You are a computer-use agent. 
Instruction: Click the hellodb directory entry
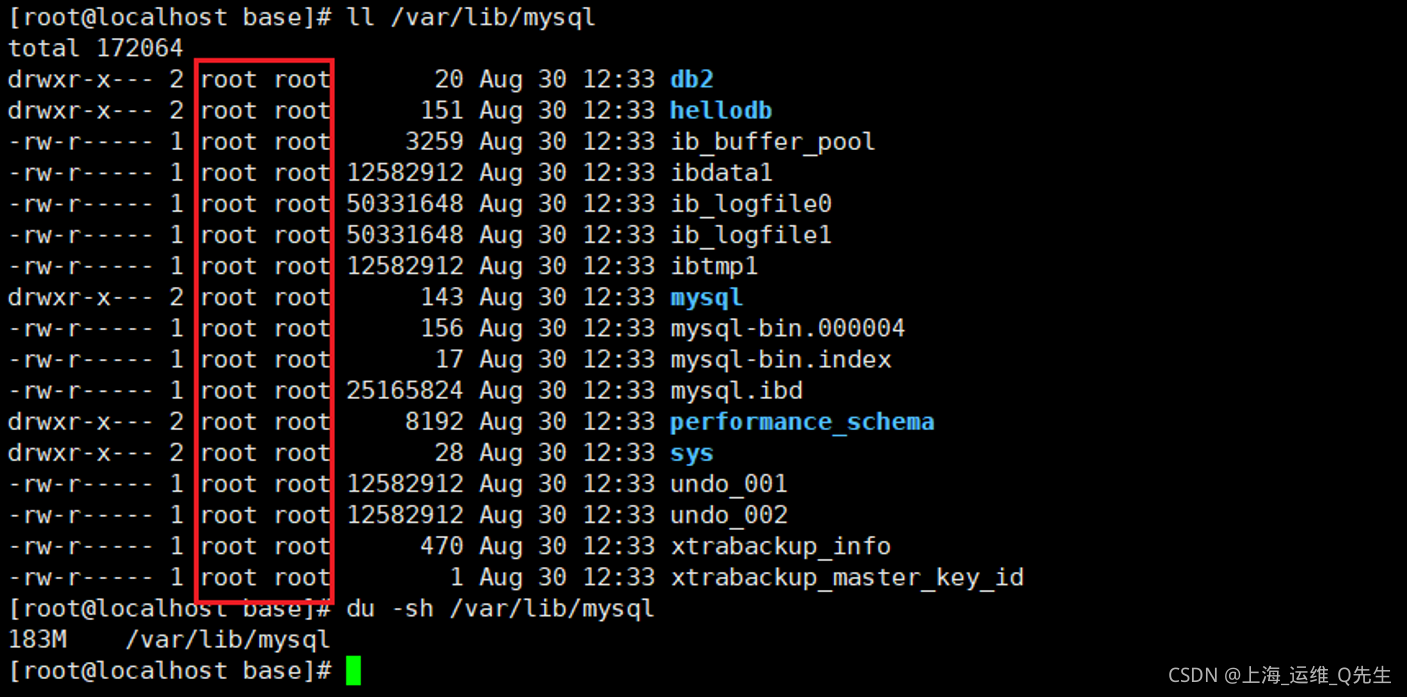(x=721, y=111)
